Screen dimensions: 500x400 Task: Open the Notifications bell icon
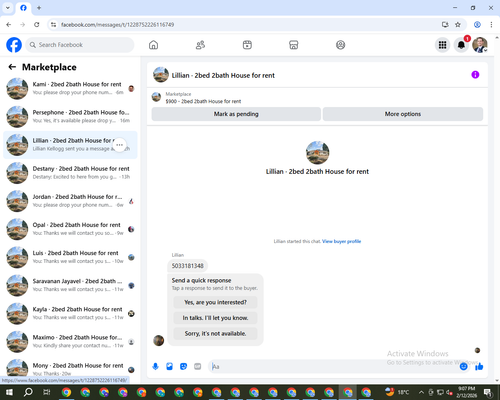pyautogui.click(x=461, y=45)
